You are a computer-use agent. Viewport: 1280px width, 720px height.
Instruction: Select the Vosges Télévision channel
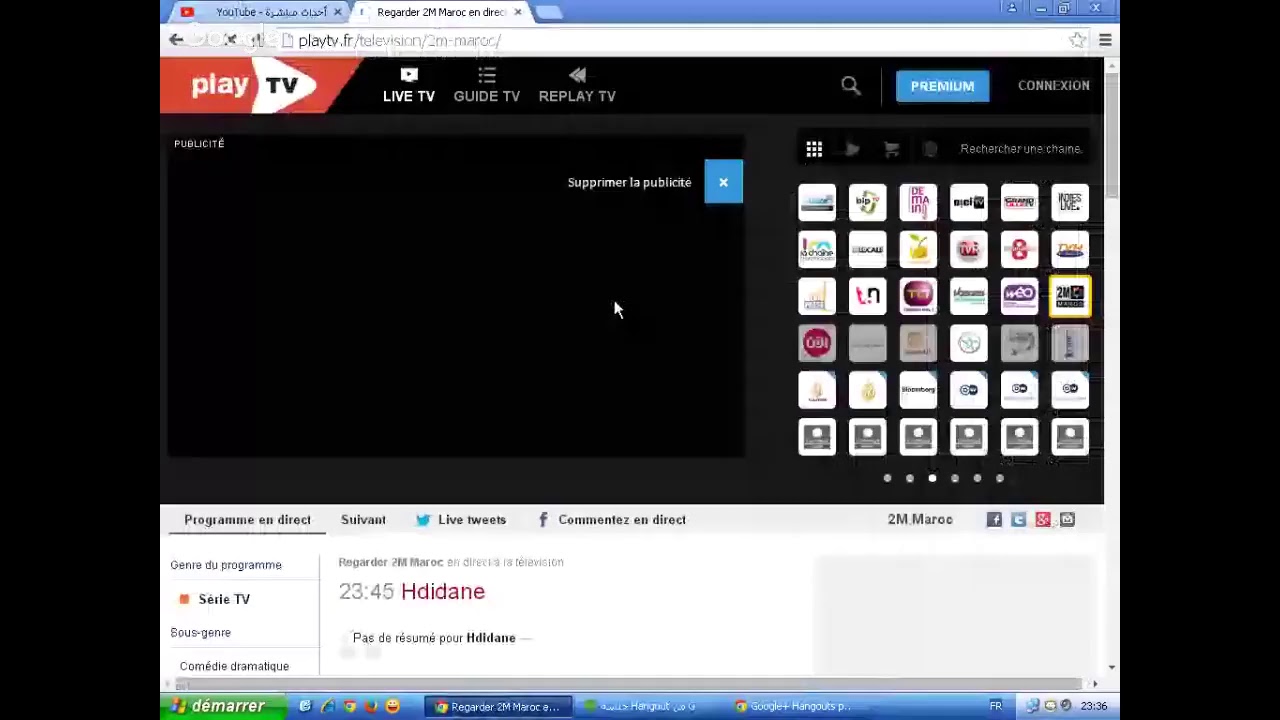tap(969, 295)
